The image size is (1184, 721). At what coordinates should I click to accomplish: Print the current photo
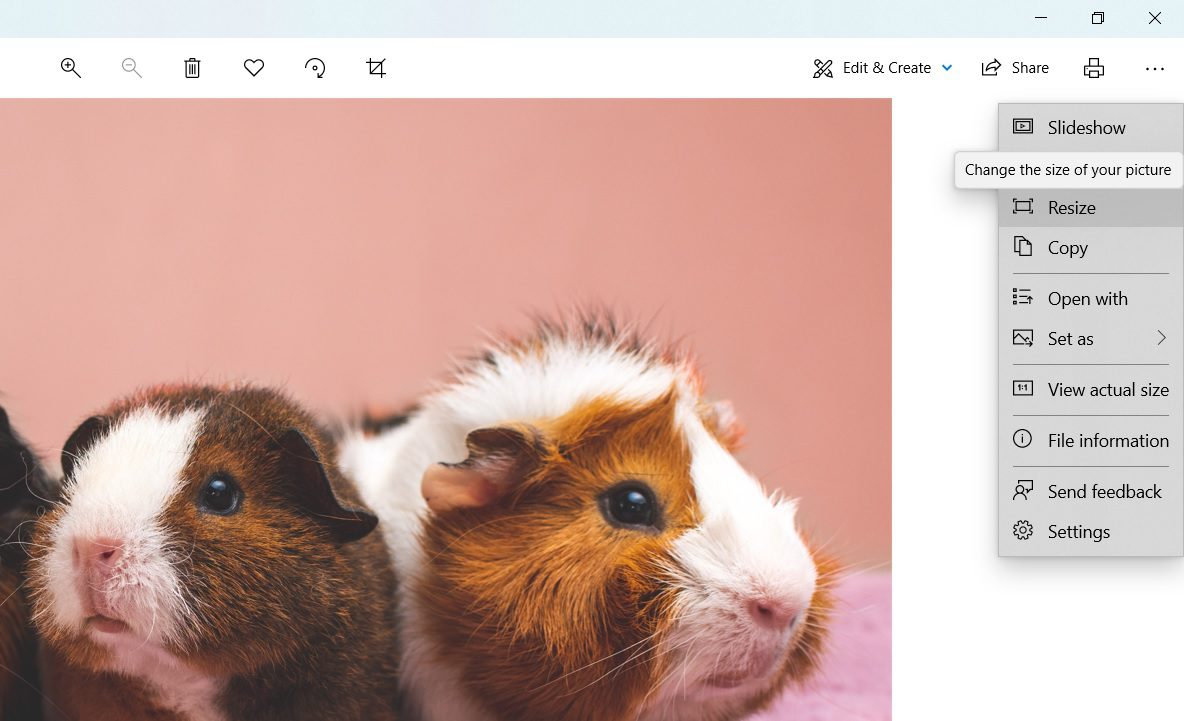click(x=1094, y=67)
